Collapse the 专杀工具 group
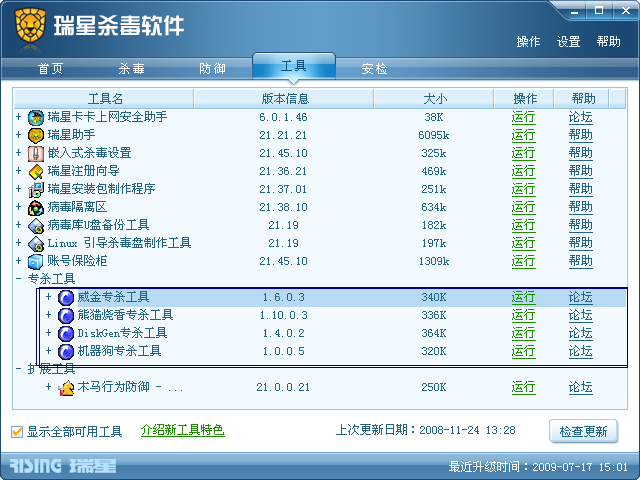The image size is (640, 480). point(18,279)
